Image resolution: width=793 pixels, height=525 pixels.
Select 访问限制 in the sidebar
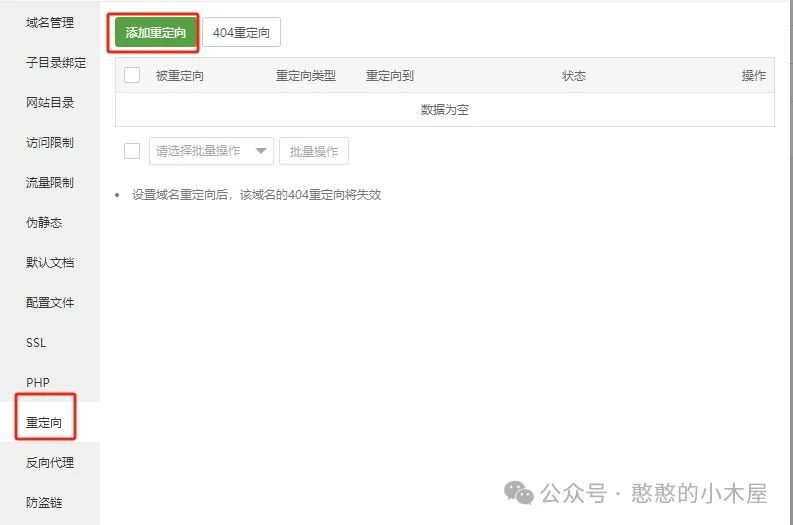click(50, 142)
